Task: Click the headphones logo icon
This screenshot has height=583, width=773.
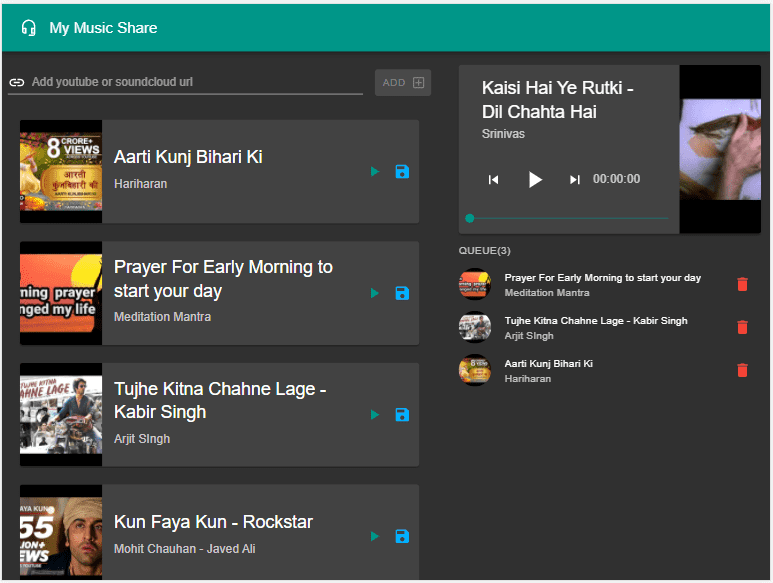Action: tap(29, 28)
